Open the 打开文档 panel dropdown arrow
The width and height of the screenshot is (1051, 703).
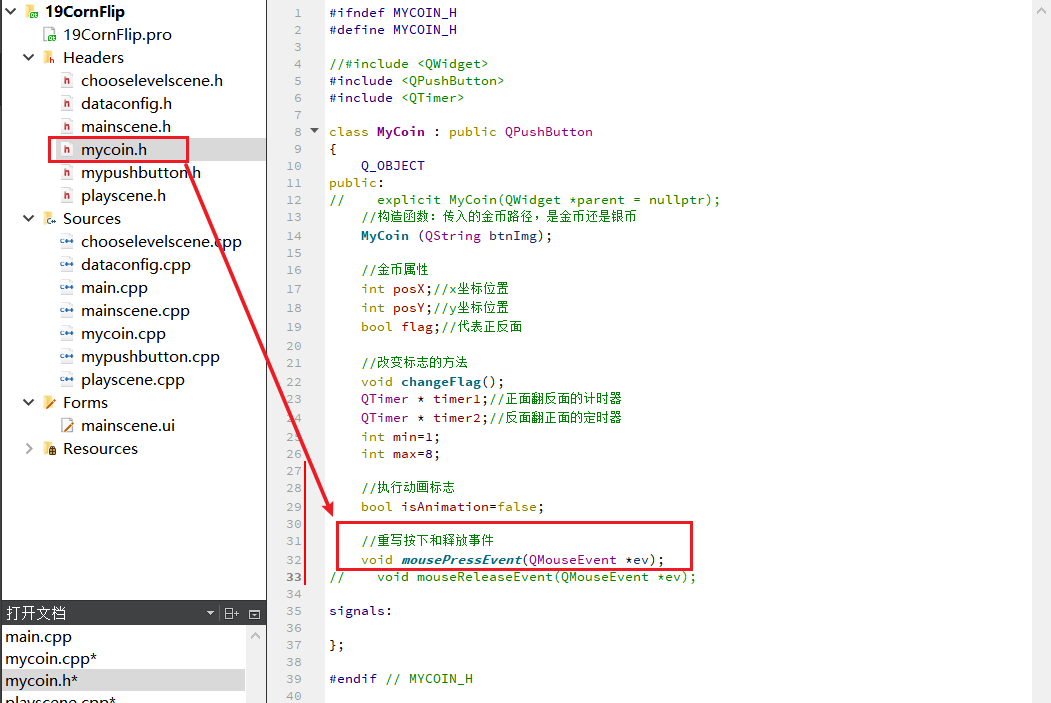coord(210,613)
